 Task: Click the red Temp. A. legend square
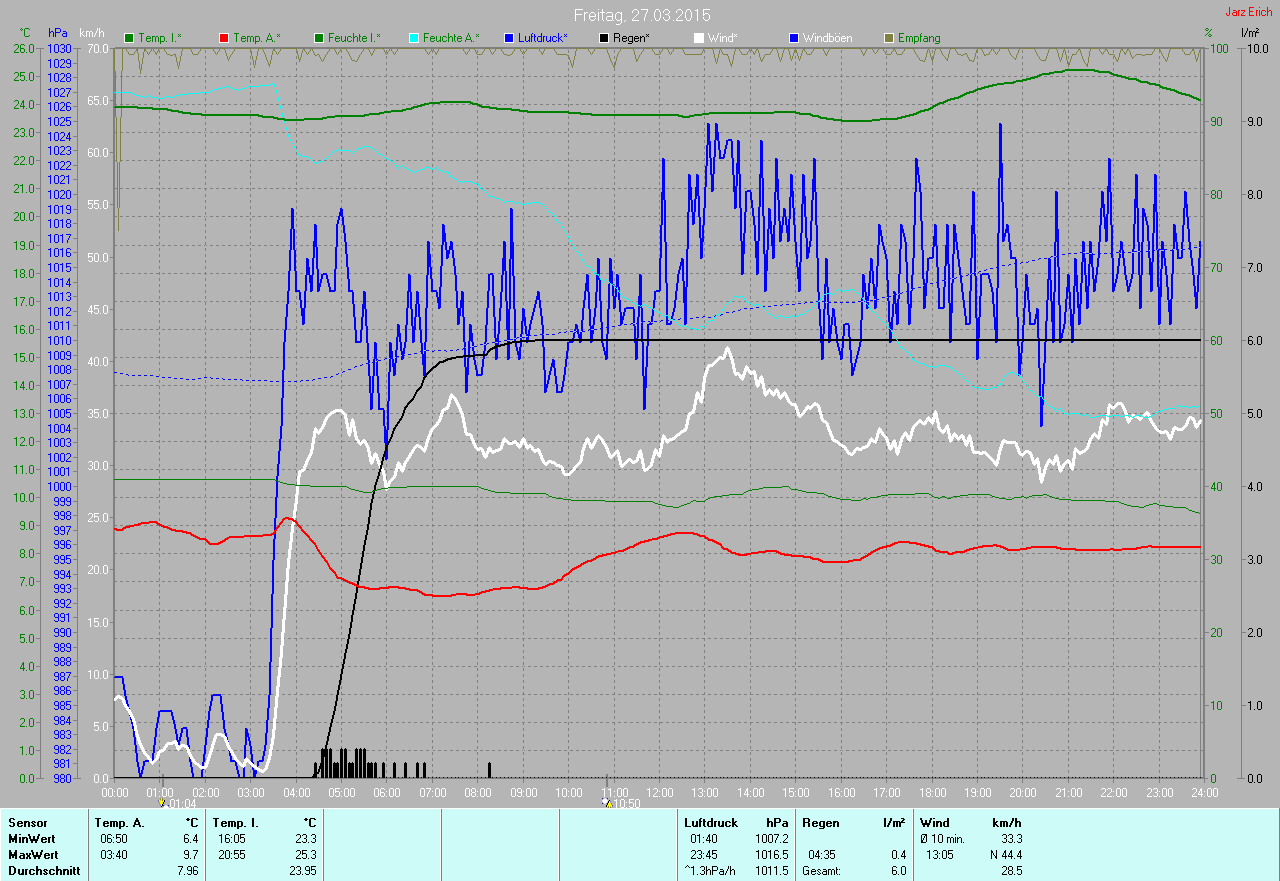point(224,38)
